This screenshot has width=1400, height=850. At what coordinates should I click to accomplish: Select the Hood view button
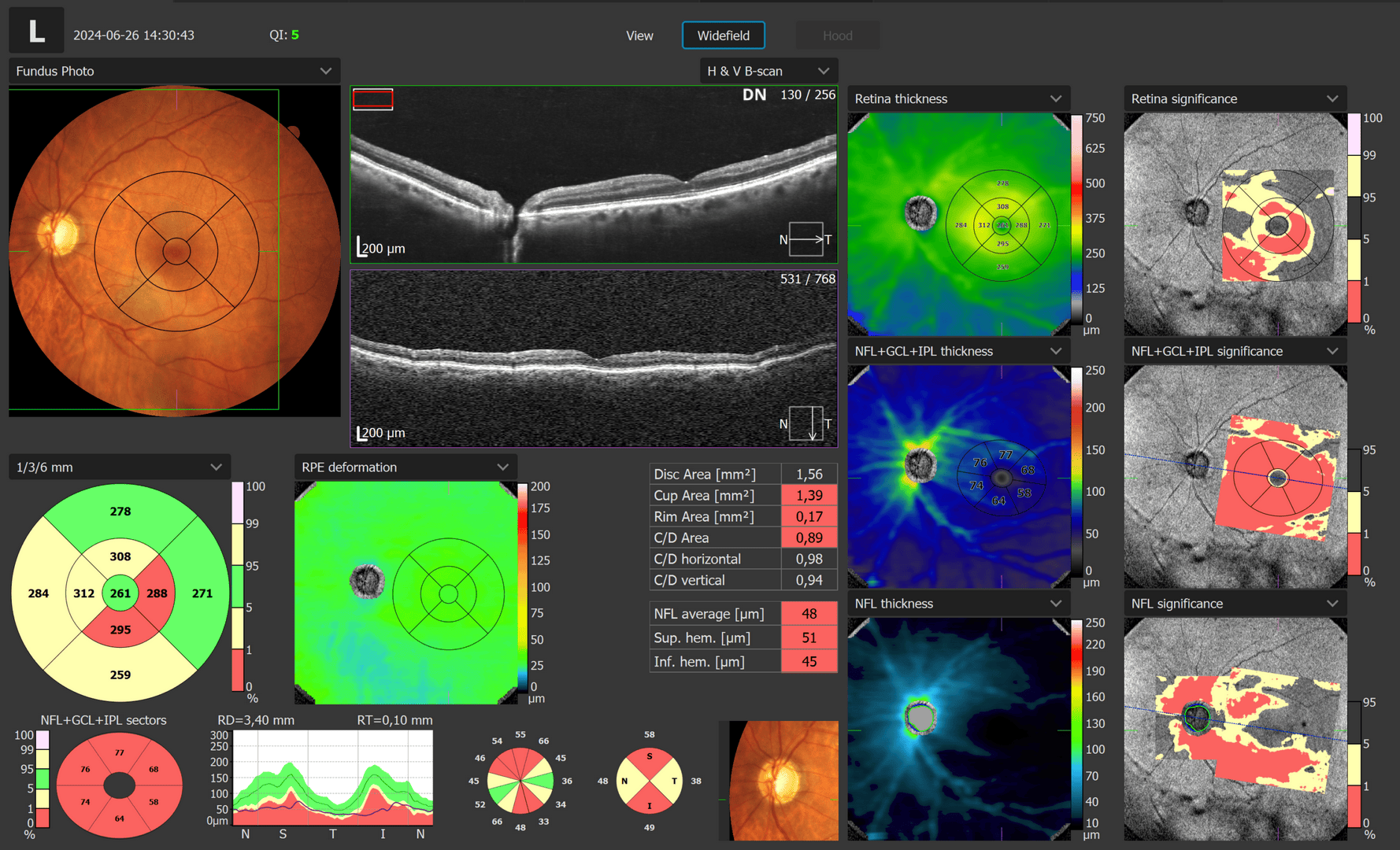[837, 35]
